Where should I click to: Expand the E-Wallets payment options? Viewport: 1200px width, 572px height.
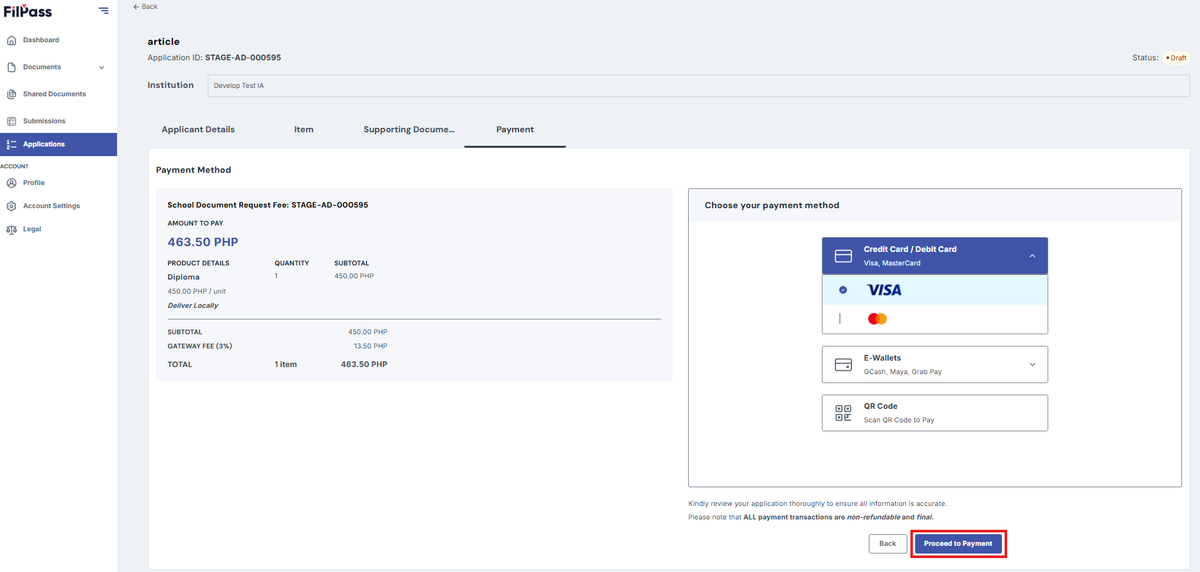1033,364
